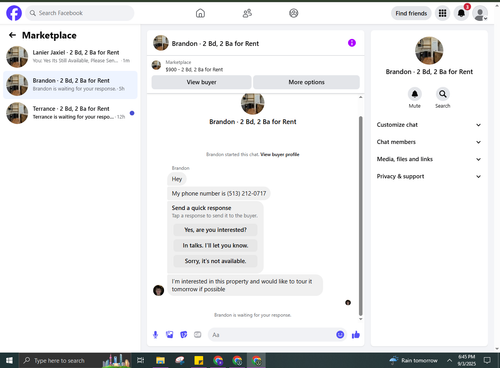Open the Facebook logo home link
500x368 pixels.
coord(14,13)
